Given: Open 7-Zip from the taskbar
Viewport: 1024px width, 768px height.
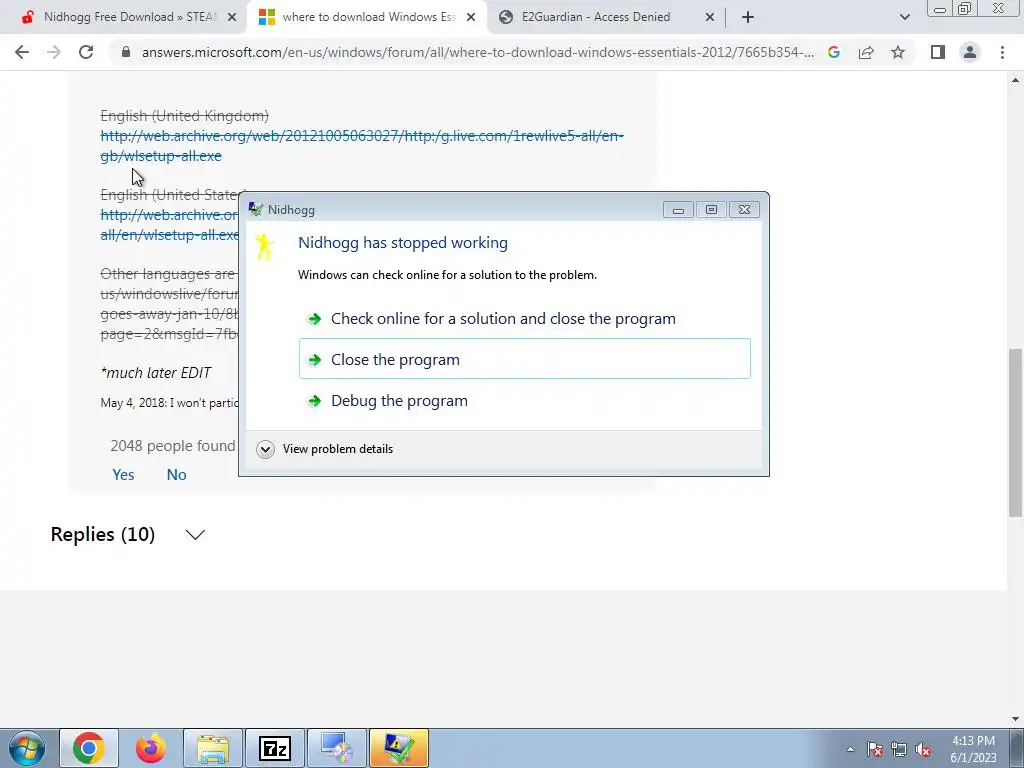Looking at the screenshot, I should 275,748.
